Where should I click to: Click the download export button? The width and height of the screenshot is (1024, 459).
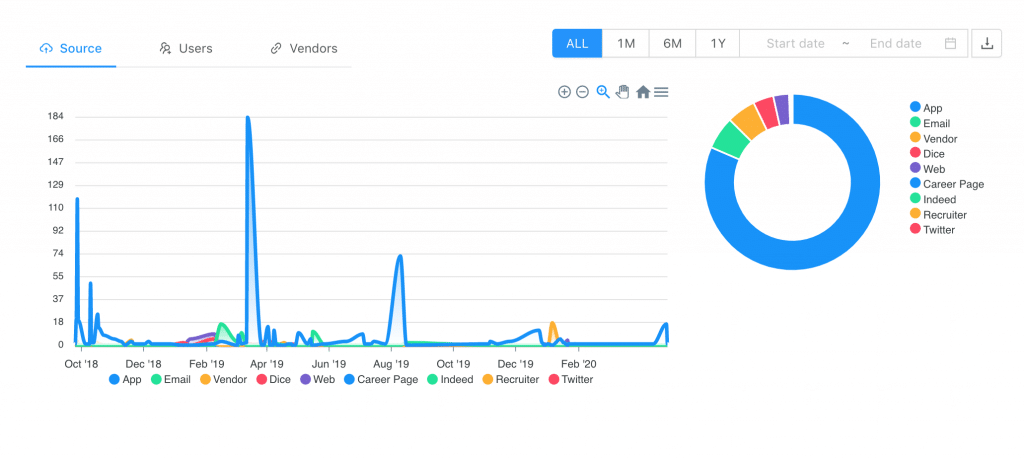tap(987, 44)
